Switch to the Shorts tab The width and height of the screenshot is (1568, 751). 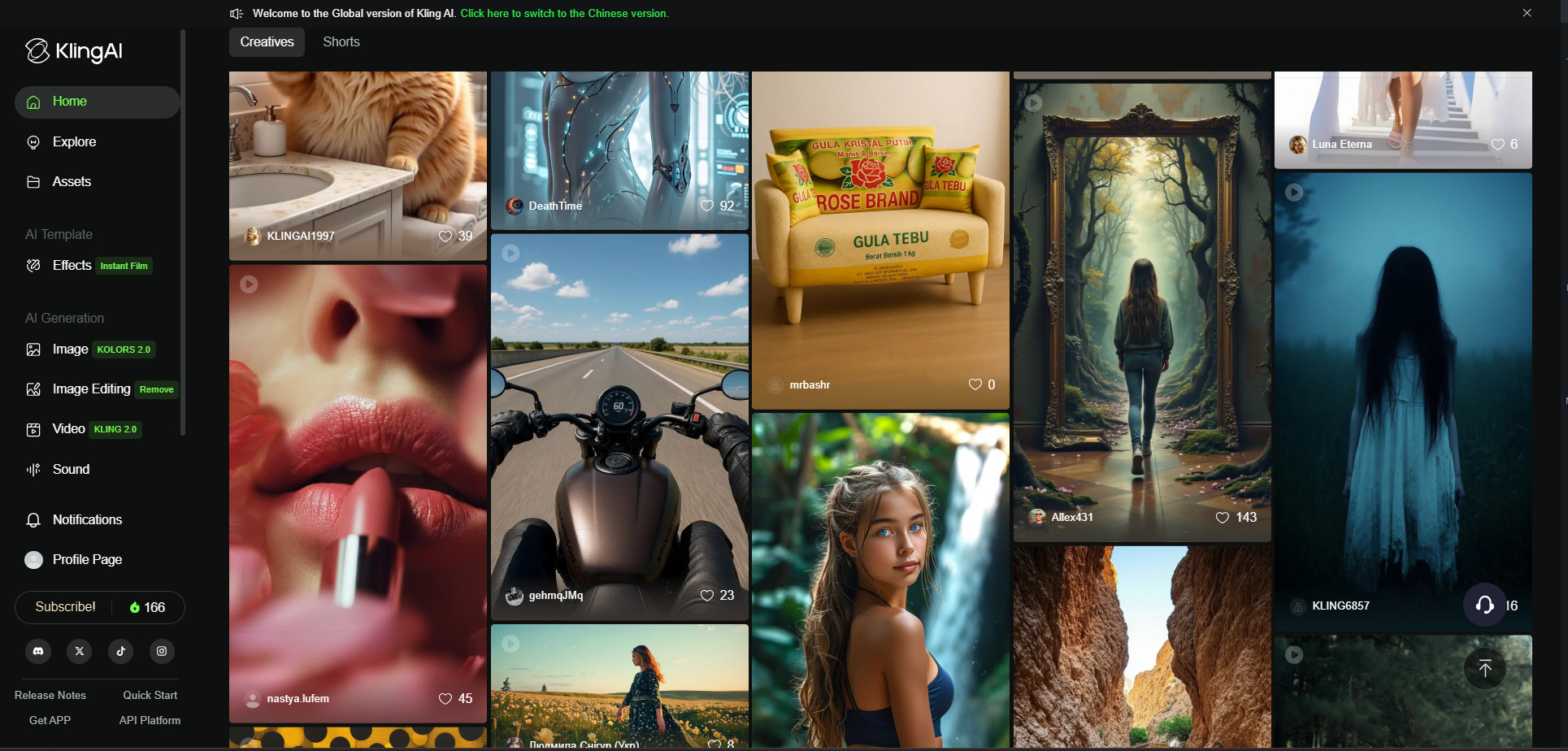click(x=341, y=41)
